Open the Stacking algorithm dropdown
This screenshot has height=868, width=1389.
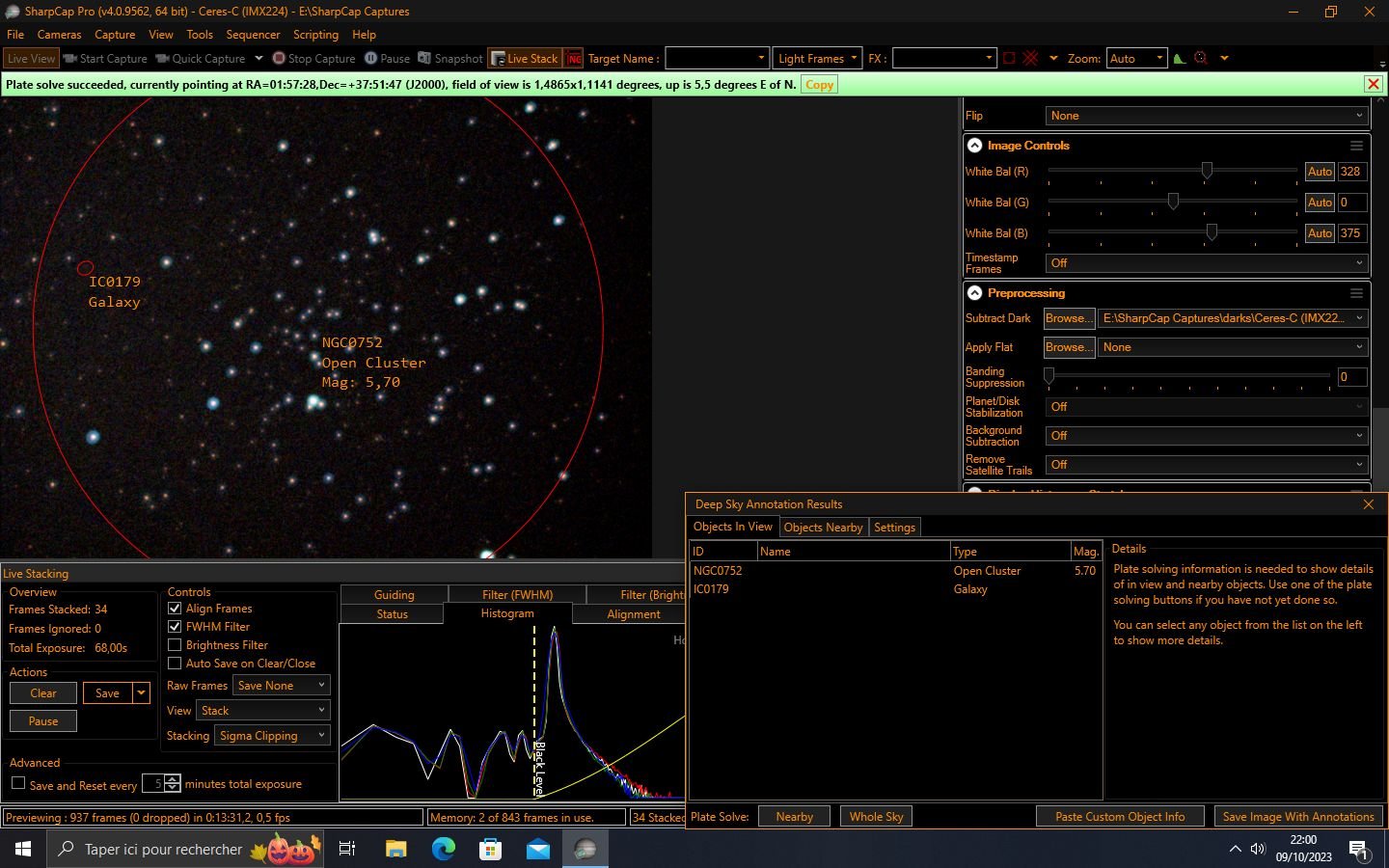click(272, 735)
